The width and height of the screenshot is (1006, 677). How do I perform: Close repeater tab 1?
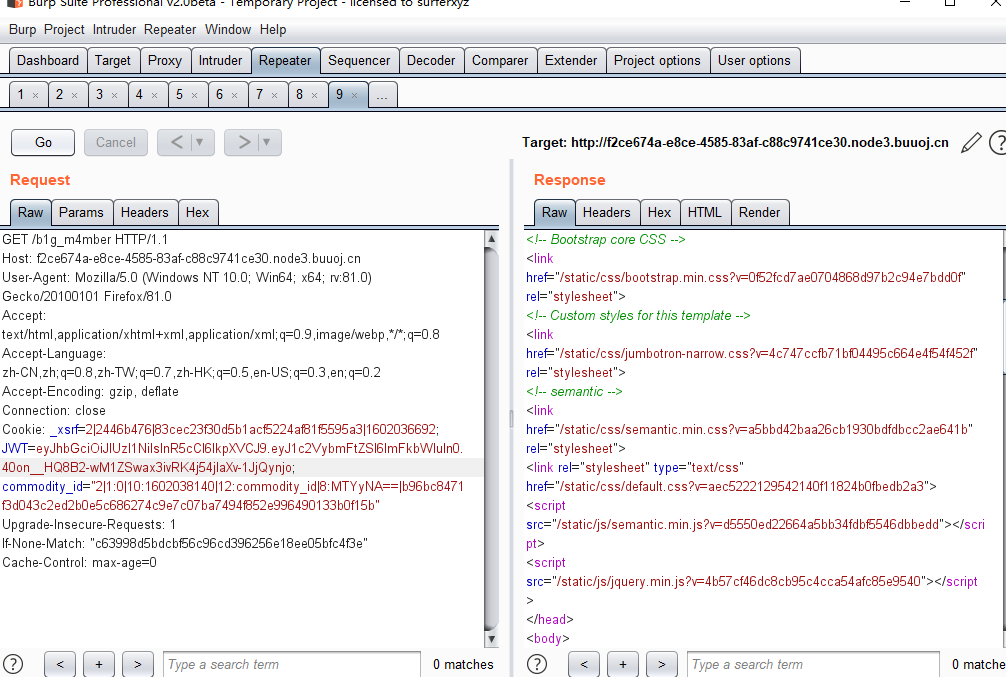click(x=35, y=96)
